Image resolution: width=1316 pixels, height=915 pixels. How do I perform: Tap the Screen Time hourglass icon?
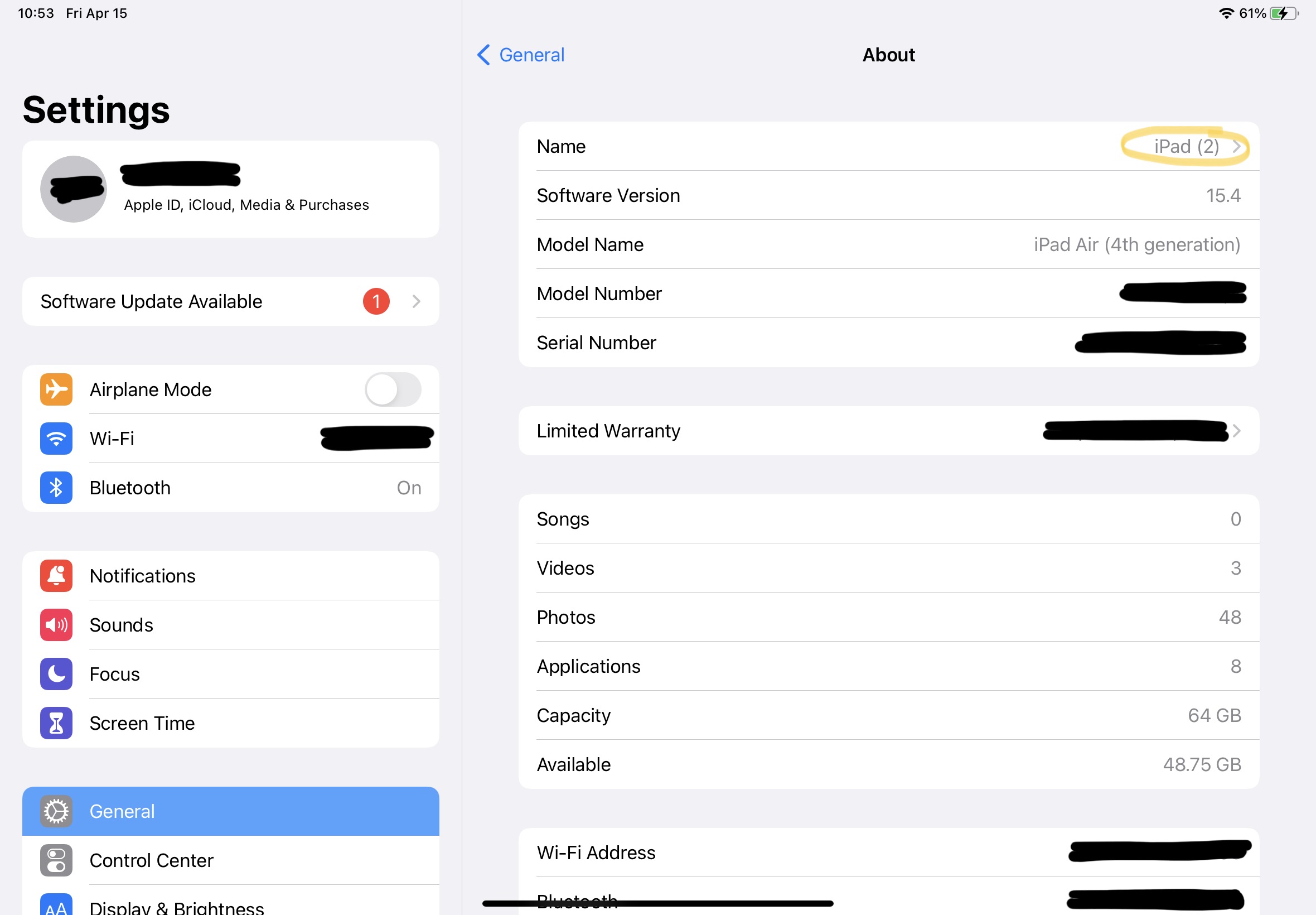(56, 723)
